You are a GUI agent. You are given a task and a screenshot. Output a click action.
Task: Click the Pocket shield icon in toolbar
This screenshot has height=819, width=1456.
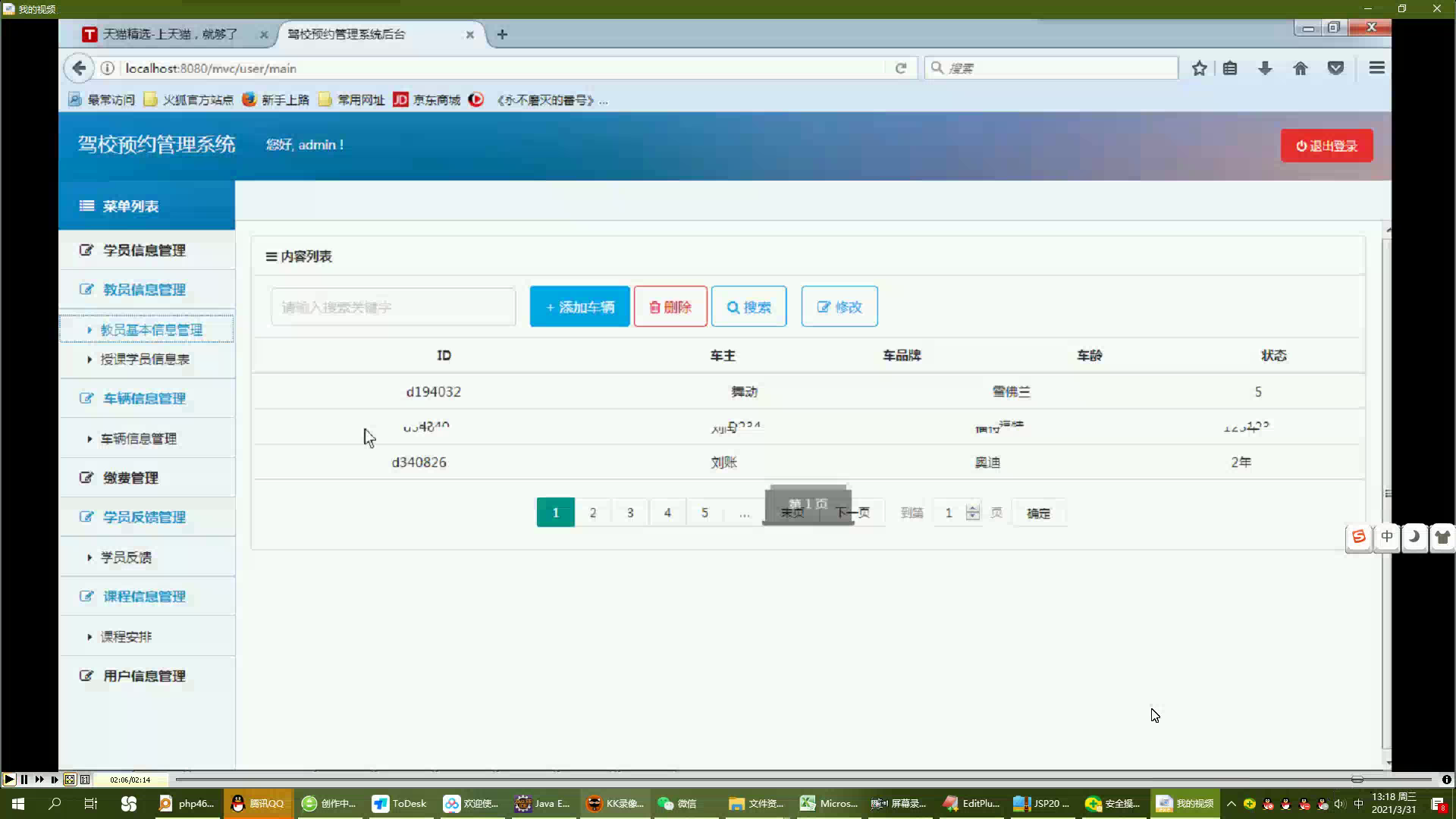pyautogui.click(x=1335, y=68)
